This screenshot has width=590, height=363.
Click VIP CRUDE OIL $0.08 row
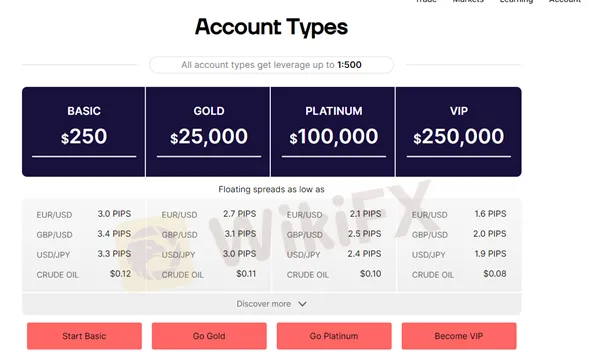459,274
